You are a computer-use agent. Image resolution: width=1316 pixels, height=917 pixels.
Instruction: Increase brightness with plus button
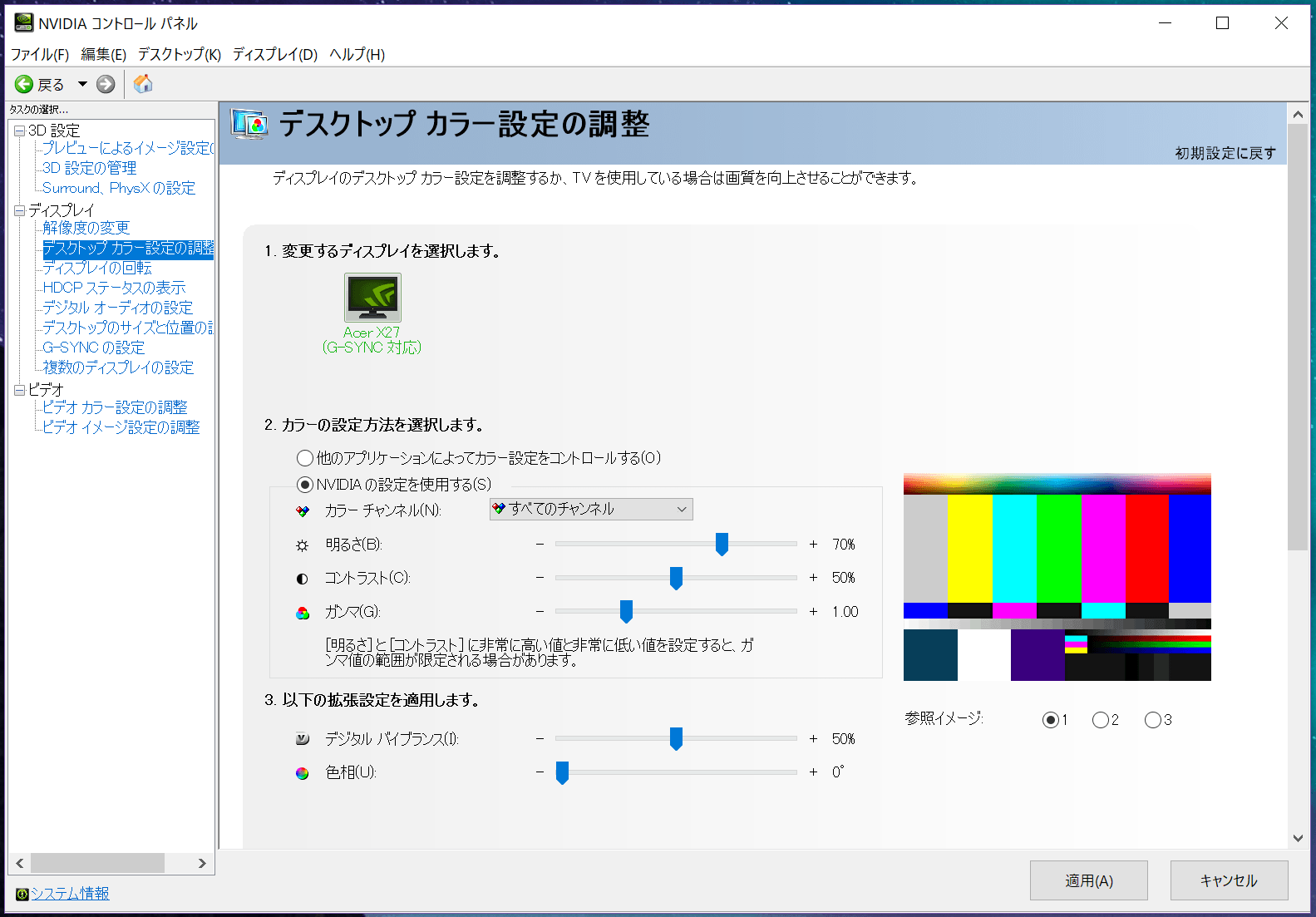(x=813, y=544)
